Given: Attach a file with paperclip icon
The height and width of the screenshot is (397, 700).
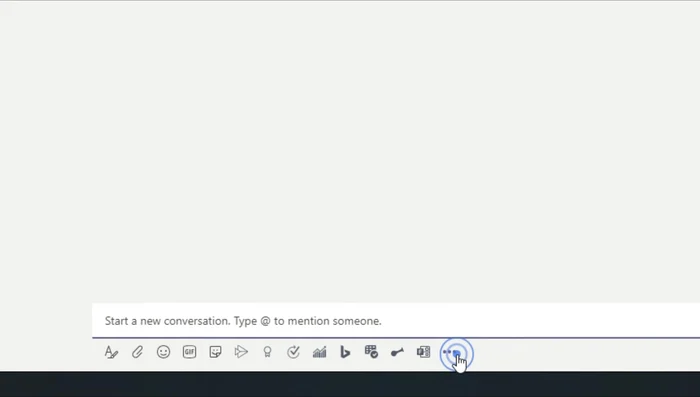Looking at the screenshot, I should pyautogui.click(x=137, y=352).
